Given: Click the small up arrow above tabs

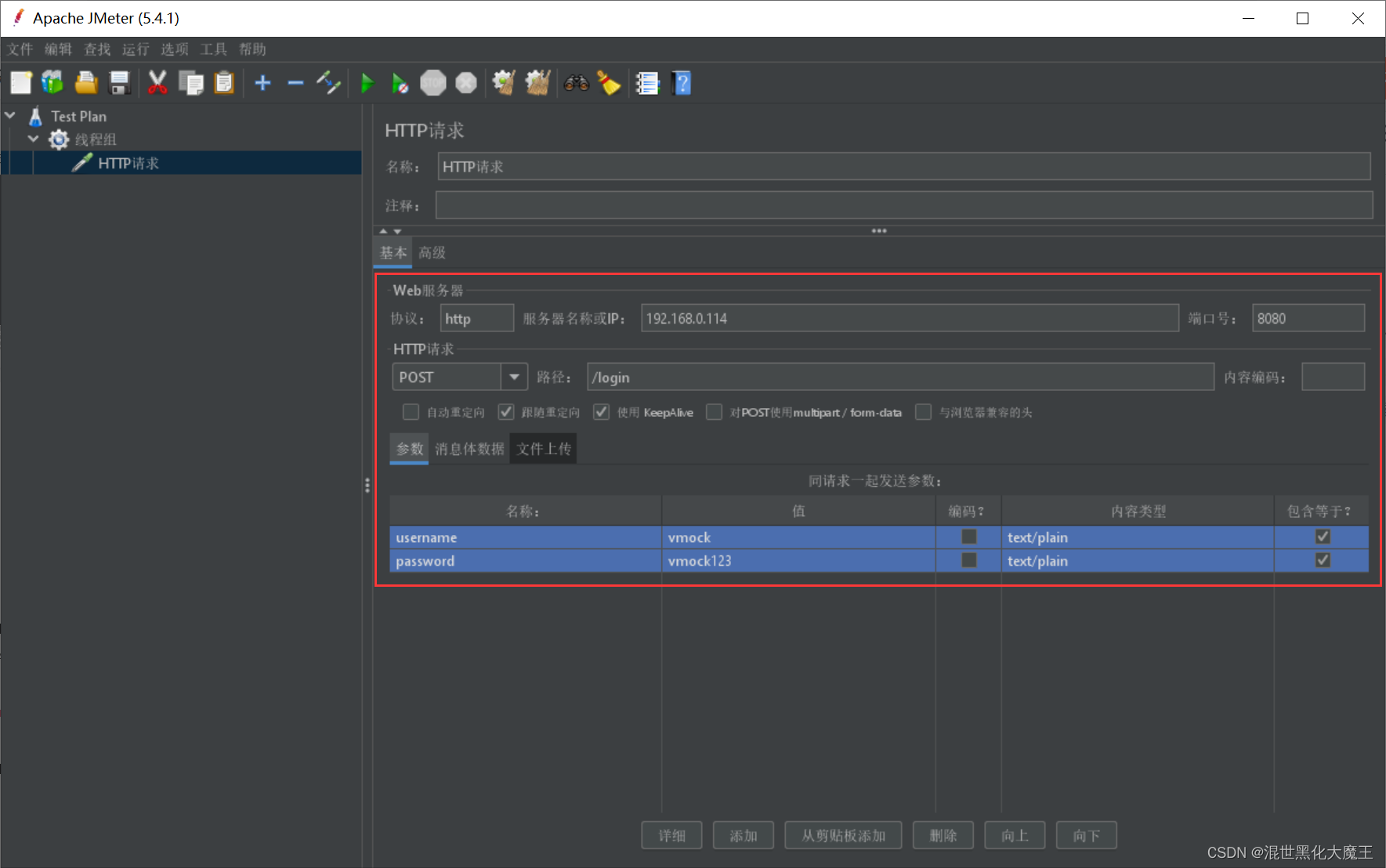Looking at the screenshot, I should click(383, 231).
